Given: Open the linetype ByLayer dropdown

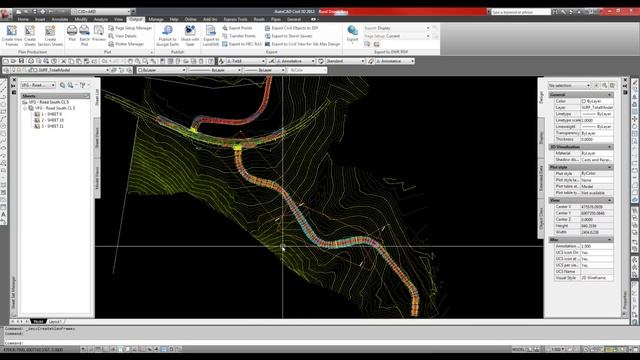Looking at the screenshot, I should 216,70.
